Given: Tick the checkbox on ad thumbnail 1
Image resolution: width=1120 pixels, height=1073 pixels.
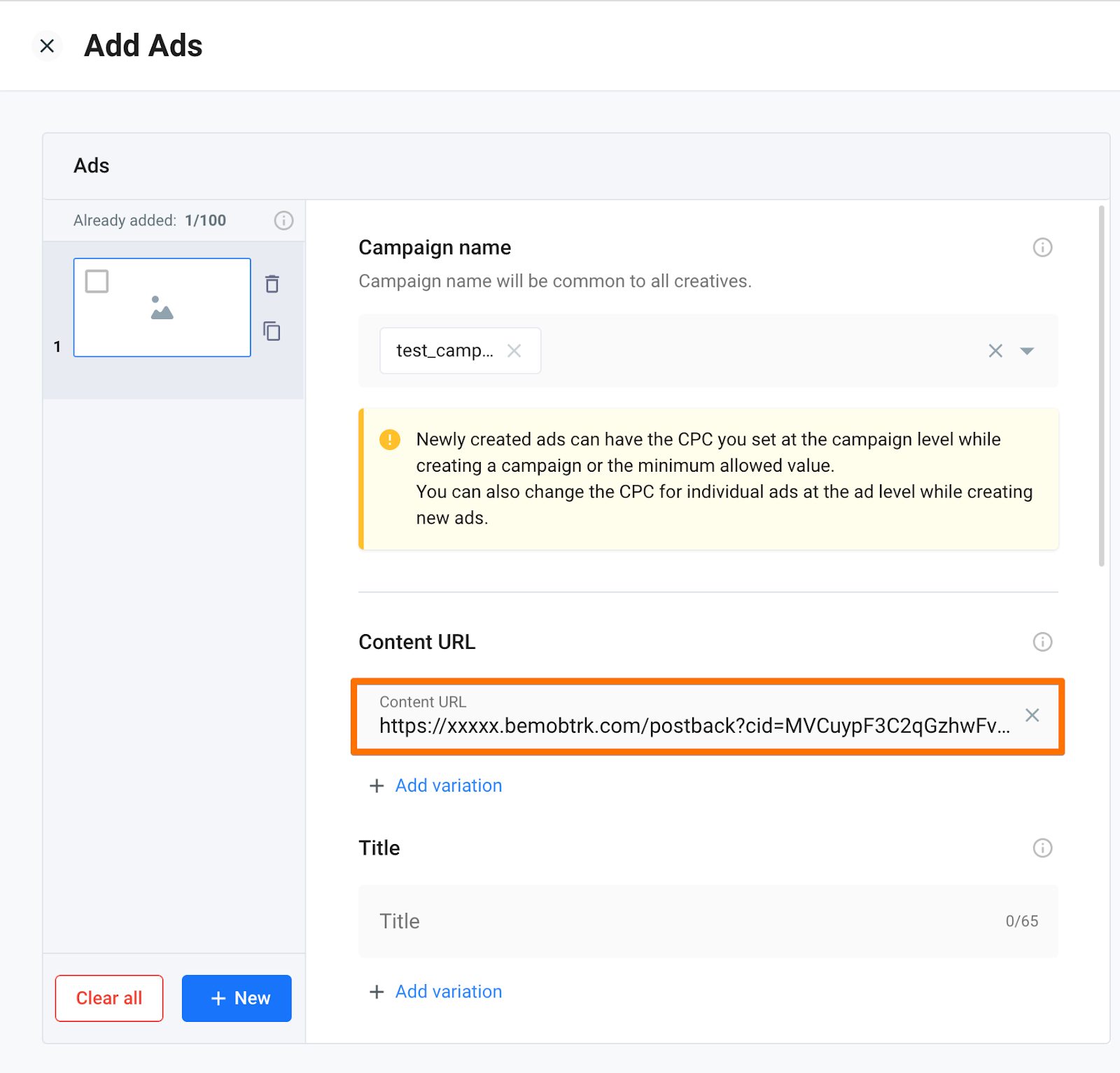Looking at the screenshot, I should (x=97, y=281).
